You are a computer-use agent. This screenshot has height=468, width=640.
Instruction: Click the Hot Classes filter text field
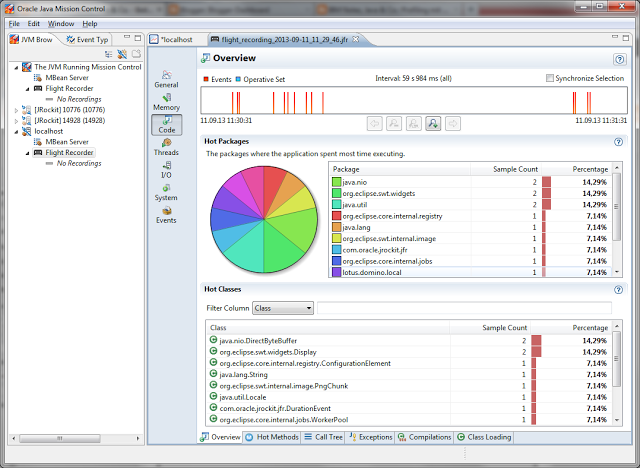[x=464, y=308]
